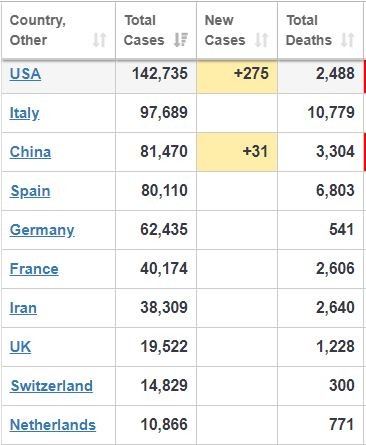
Task: Open the Italy country link
Action: pyautogui.click(x=24, y=113)
